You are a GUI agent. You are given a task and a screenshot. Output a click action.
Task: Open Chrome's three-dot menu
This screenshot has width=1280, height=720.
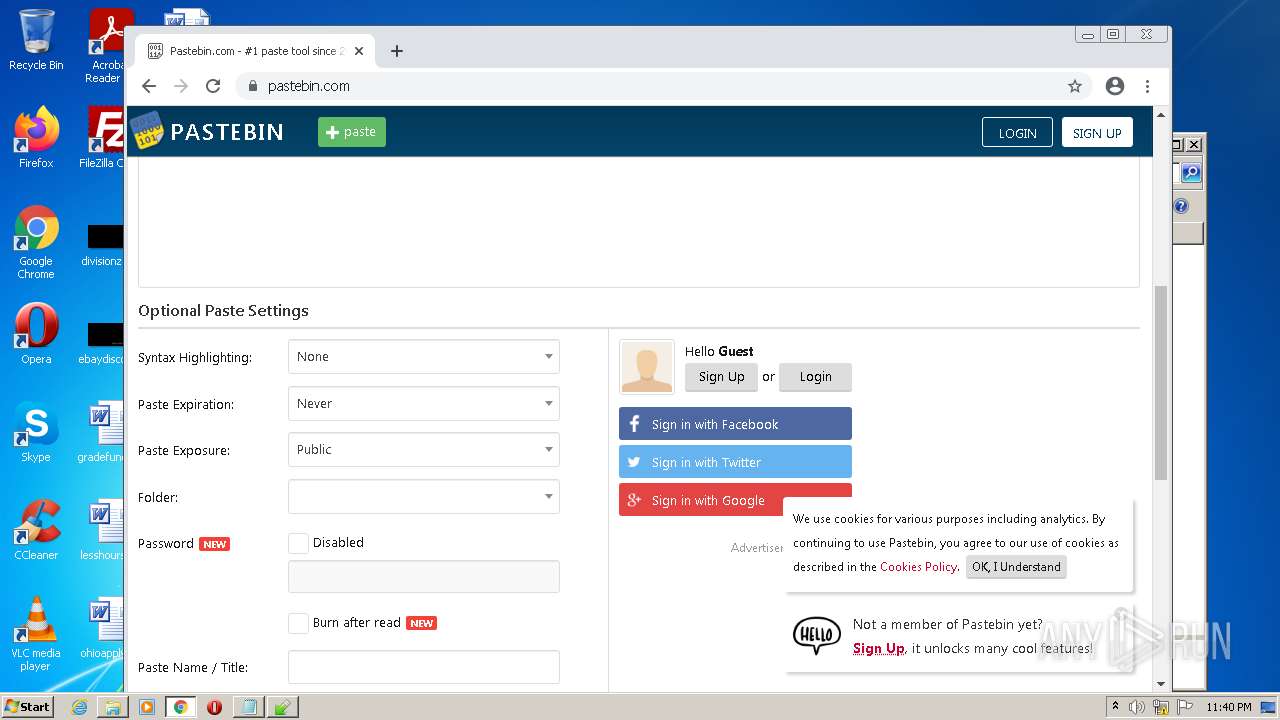coord(1148,86)
